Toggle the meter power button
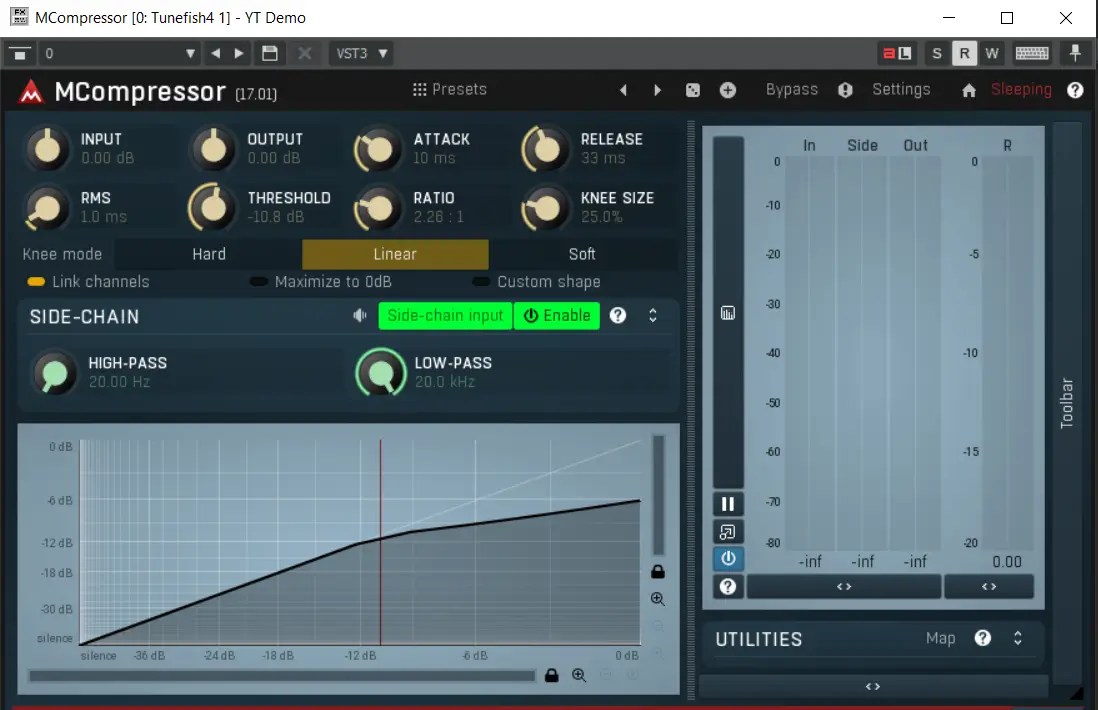This screenshot has height=710, width=1098. pos(728,559)
